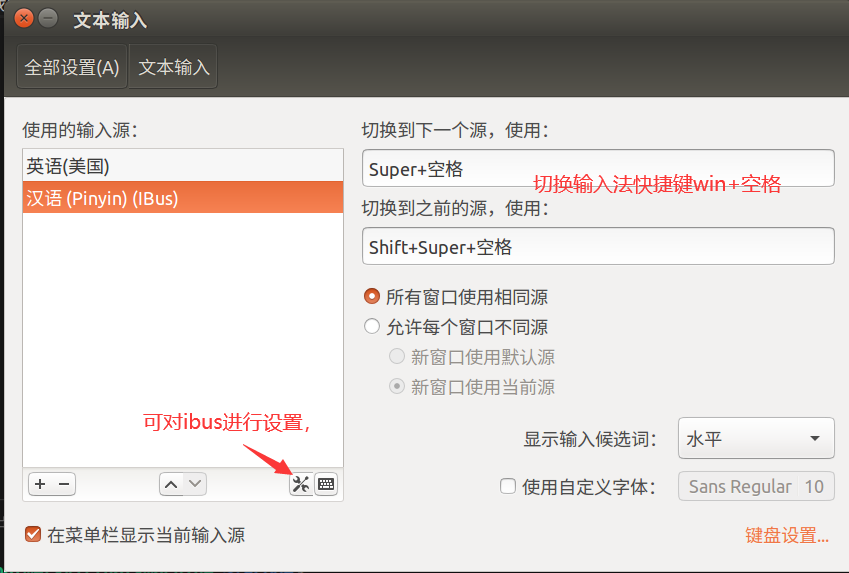Click Shift+Super+空格 shortcut field
The image size is (849, 573).
click(598, 246)
